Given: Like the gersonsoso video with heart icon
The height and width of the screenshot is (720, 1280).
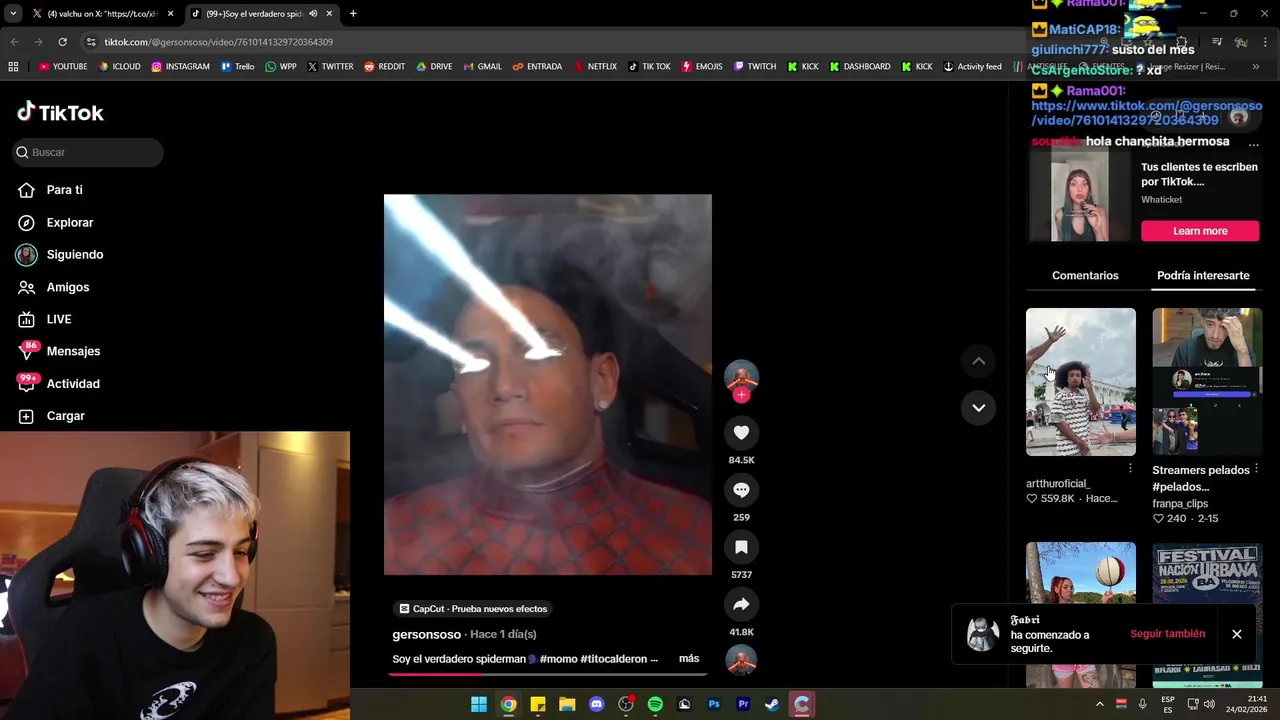Looking at the screenshot, I should [x=741, y=433].
